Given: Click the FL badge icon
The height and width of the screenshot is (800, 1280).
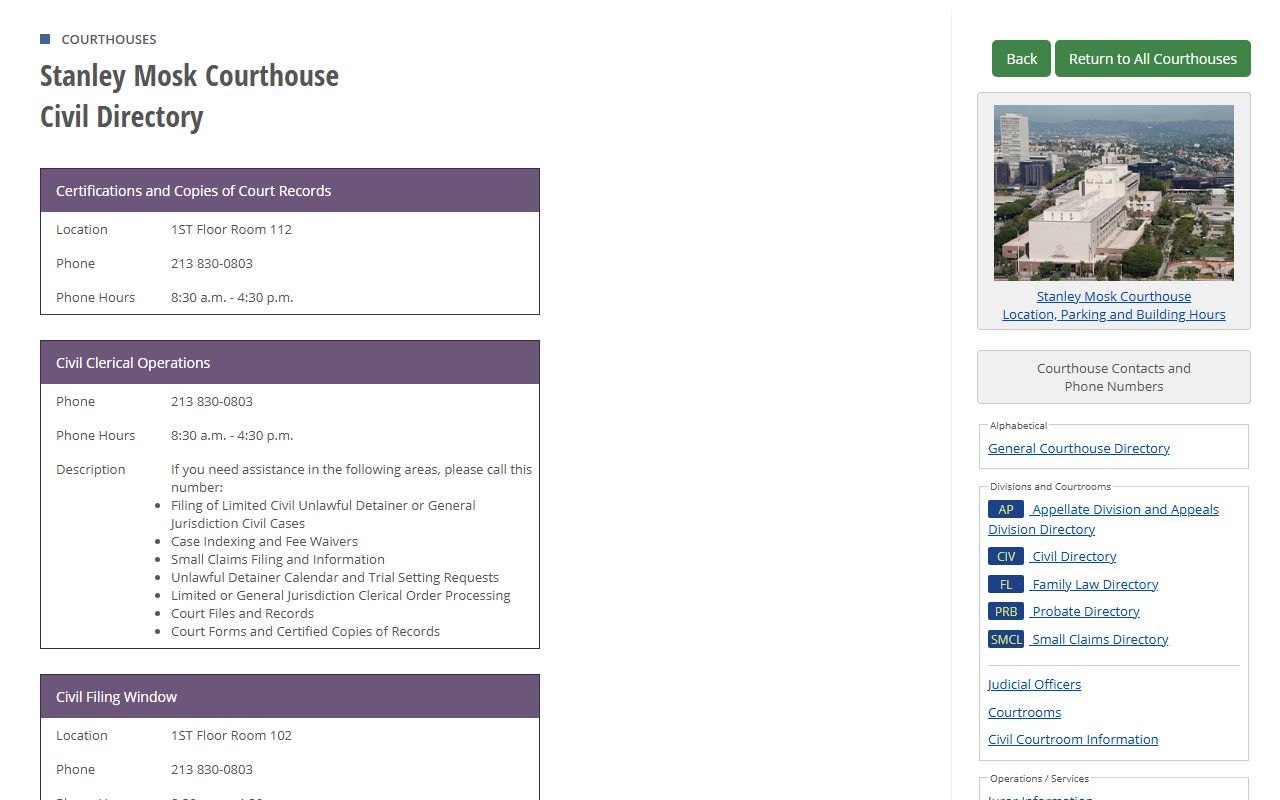Looking at the screenshot, I should 1006,584.
